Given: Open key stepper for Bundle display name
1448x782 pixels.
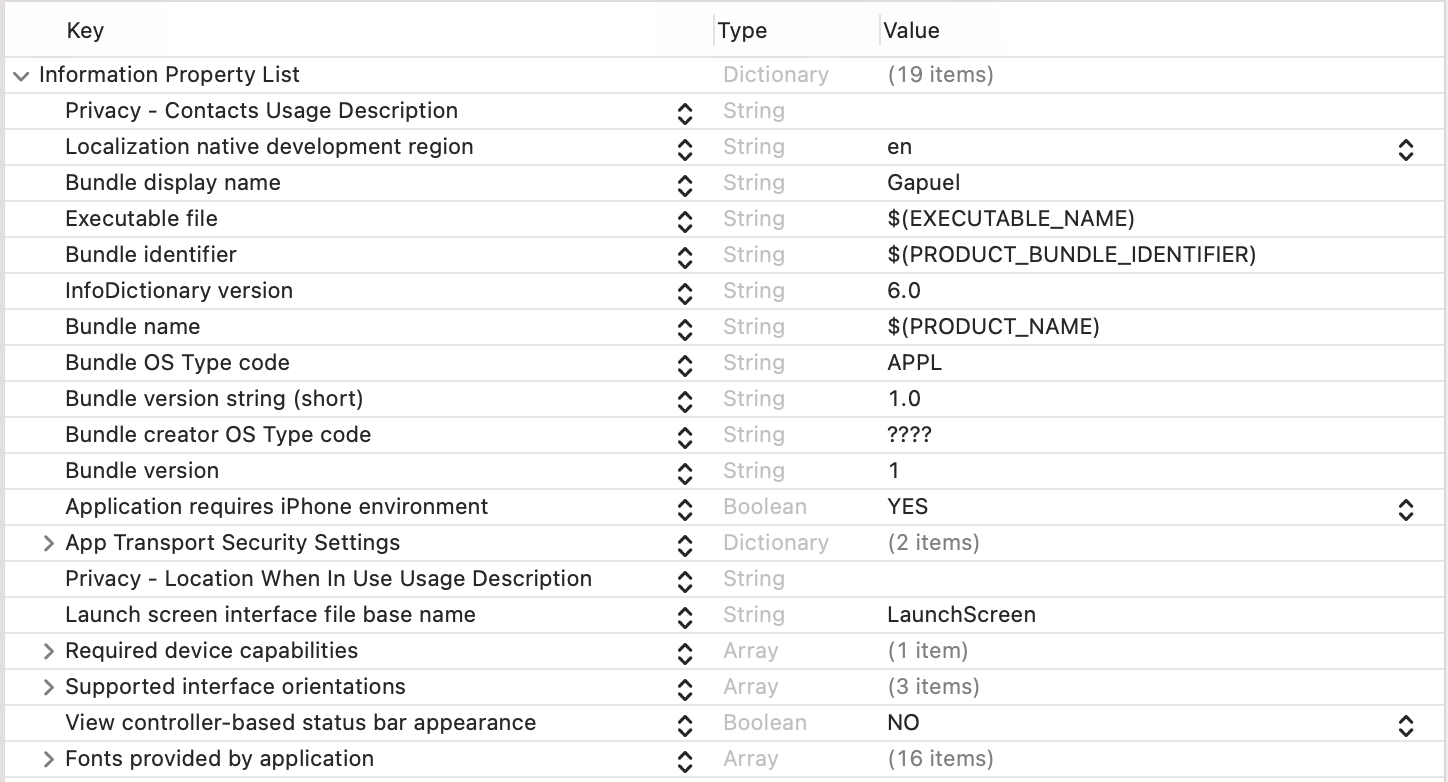Looking at the screenshot, I should [x=685, y=185].
